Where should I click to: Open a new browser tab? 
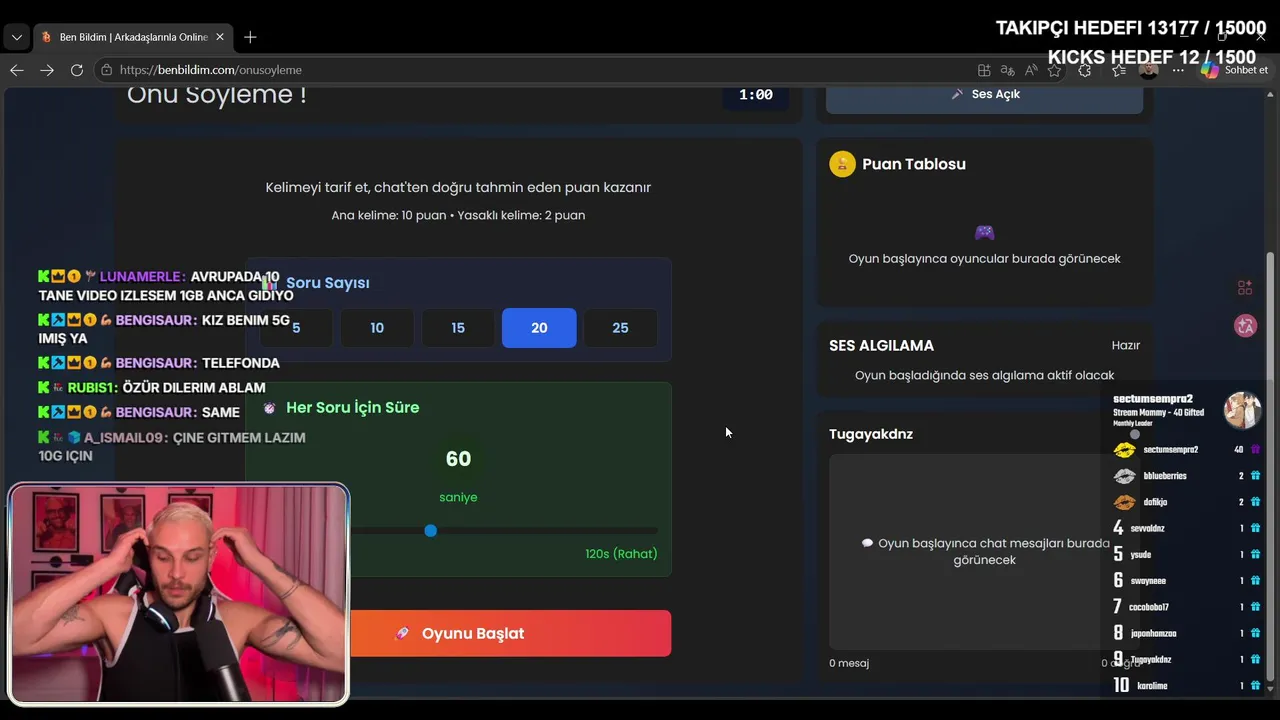[x=250, y=37]
